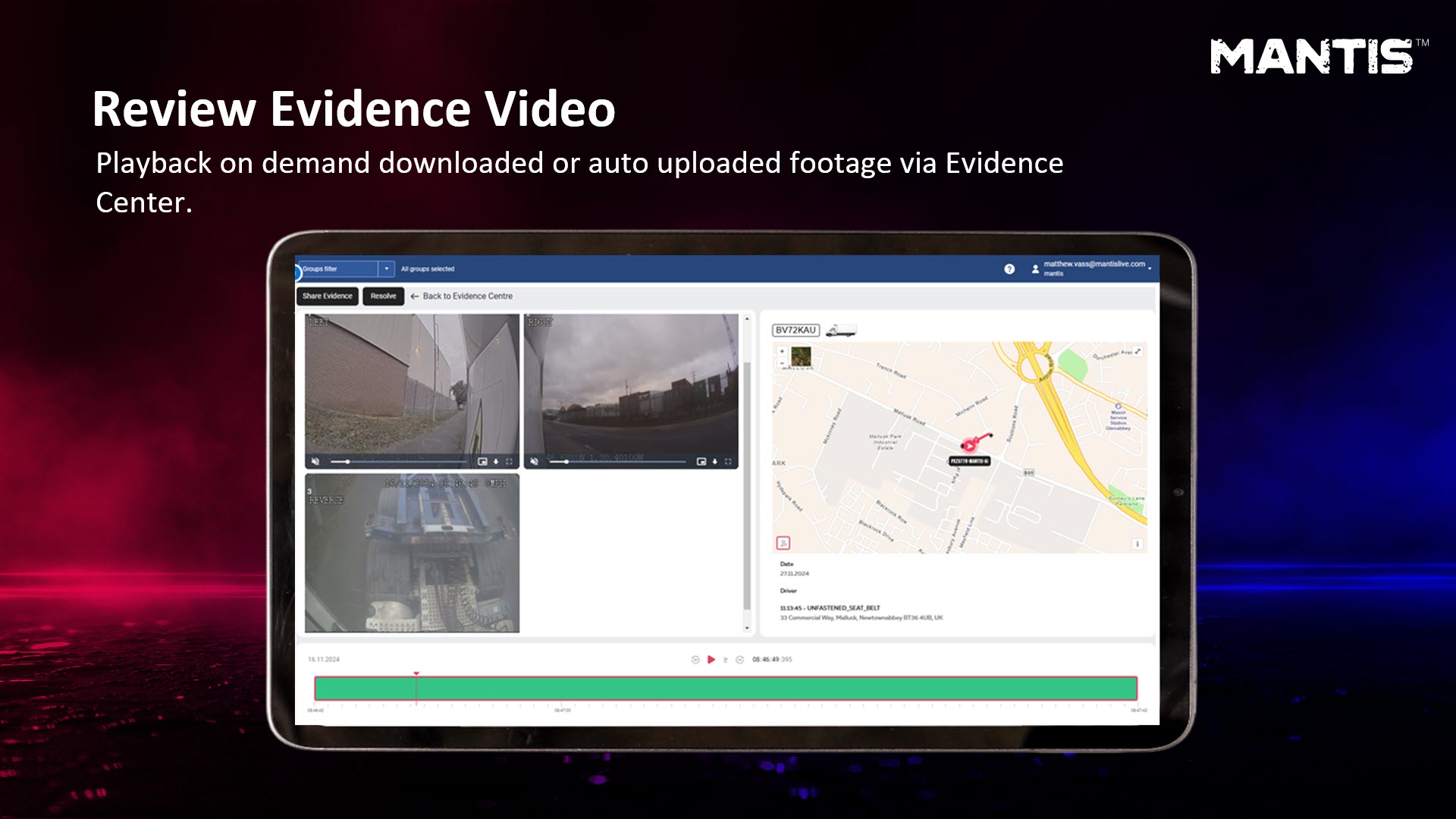Click the rewind icon beside play
Screen dimensions: 1456x819
click(695, 660)
